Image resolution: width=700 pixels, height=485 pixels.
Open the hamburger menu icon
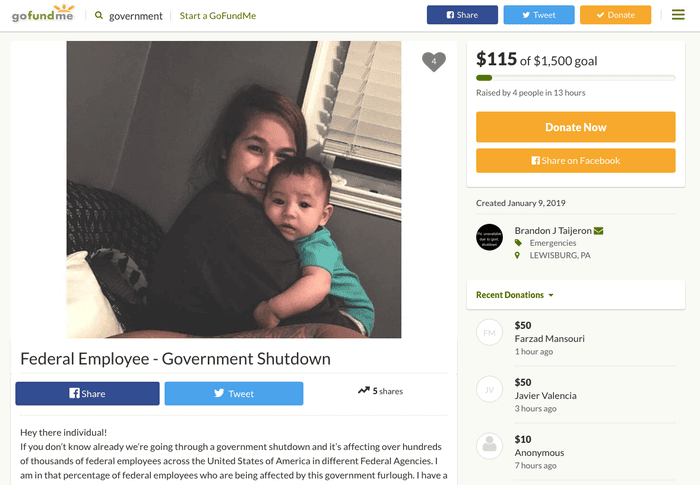coord(679,15)
